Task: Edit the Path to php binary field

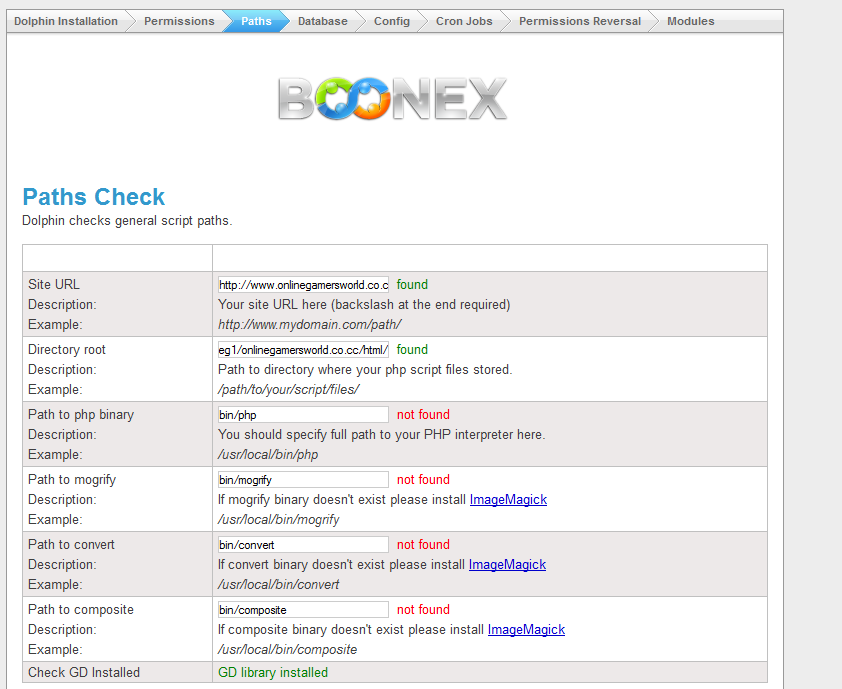Action: 303,415
